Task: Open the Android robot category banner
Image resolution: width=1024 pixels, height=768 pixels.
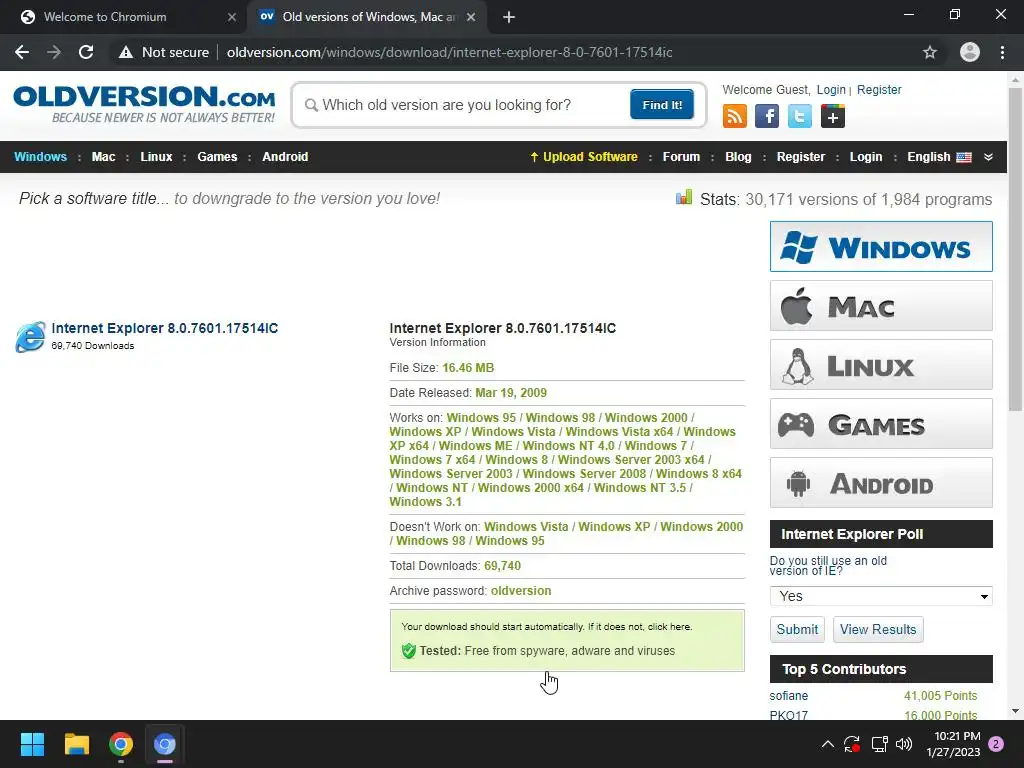Action: [881, 483]
